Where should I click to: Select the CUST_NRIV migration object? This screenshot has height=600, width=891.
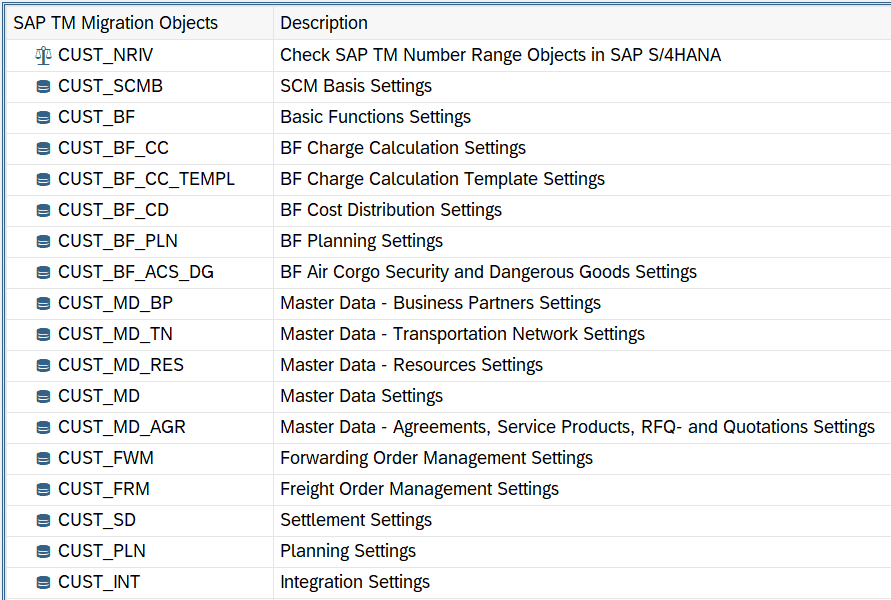(106, 55)
